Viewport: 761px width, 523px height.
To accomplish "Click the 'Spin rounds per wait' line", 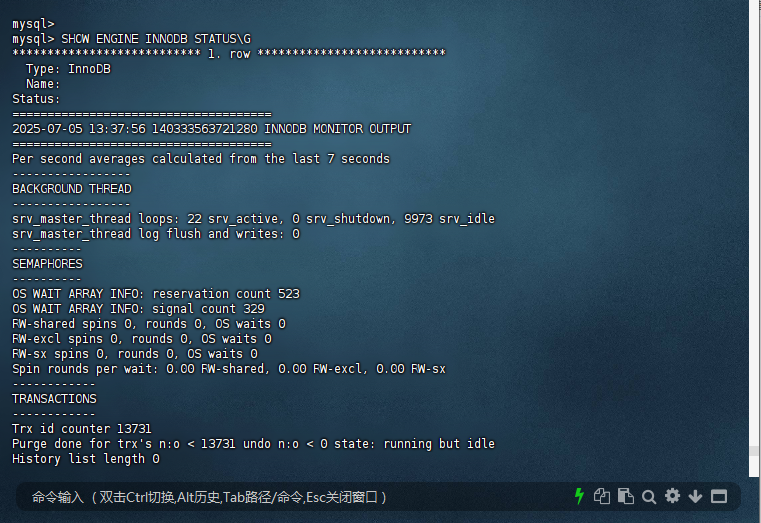I will click(x=229, y=369).
